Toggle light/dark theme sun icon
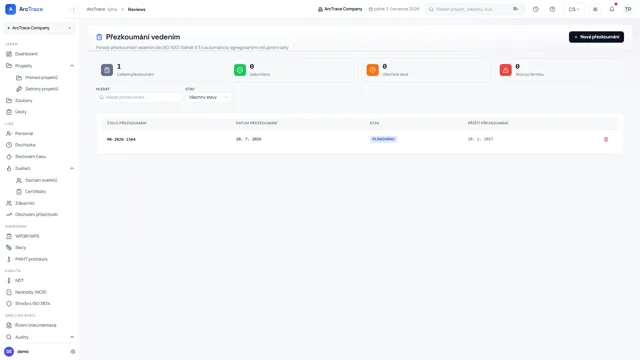This screenshot has width=640, height=360. point(595,9)
